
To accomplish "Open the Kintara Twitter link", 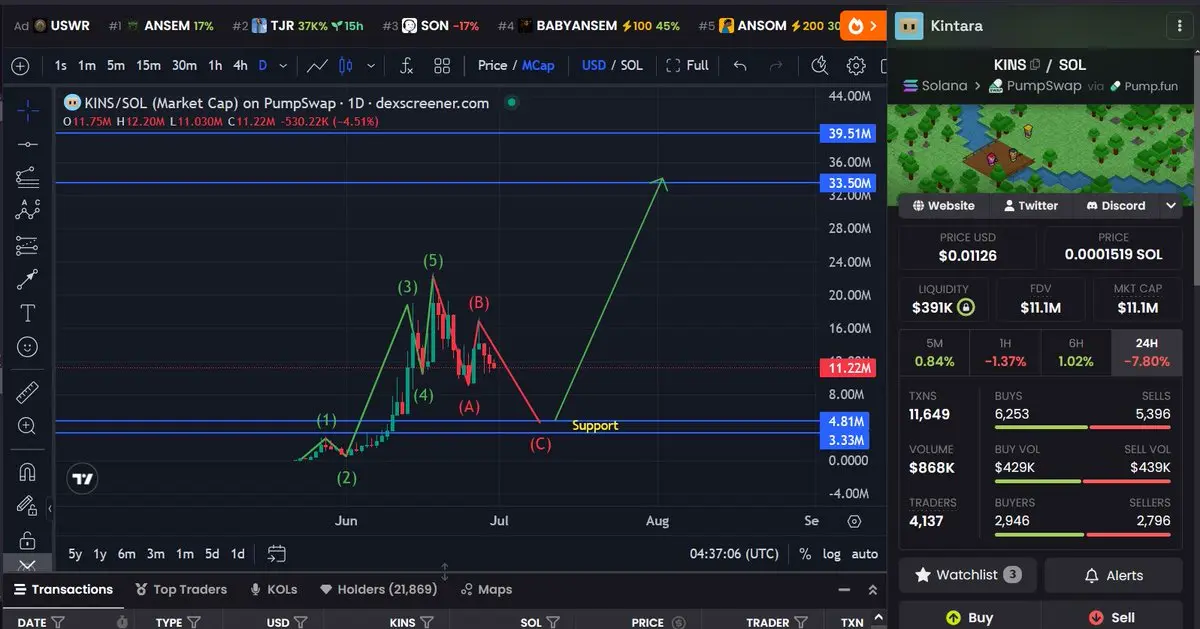I will click(x=1029, y=205).
